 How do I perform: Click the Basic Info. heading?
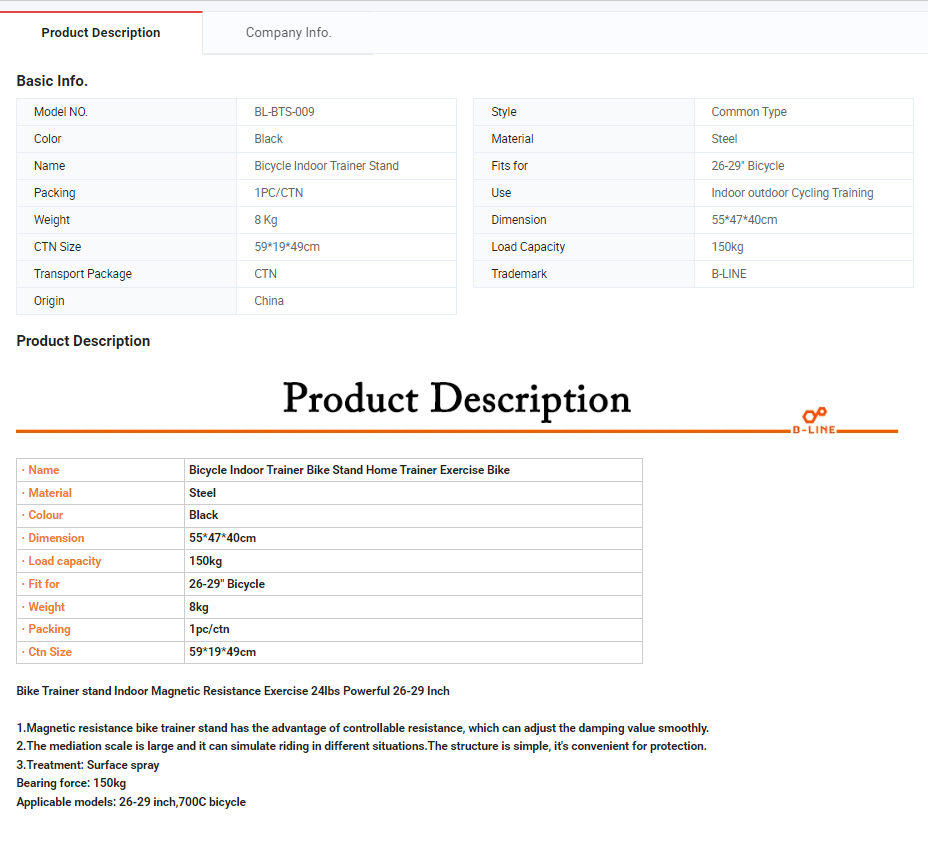(x=52, y=81)
